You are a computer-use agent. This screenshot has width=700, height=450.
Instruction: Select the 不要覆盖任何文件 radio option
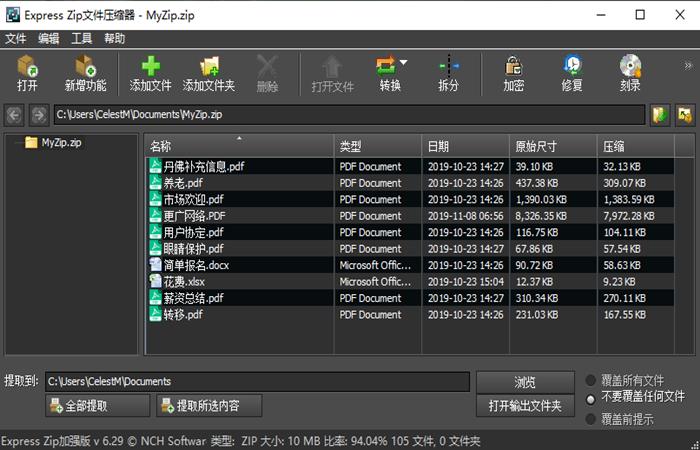click(591, 399)
